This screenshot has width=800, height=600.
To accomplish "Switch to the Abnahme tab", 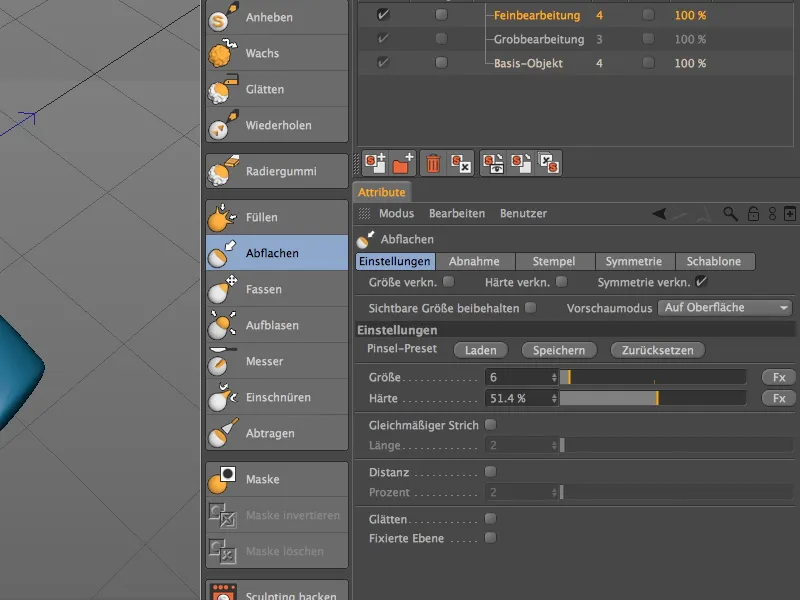I will pos(474,261).
